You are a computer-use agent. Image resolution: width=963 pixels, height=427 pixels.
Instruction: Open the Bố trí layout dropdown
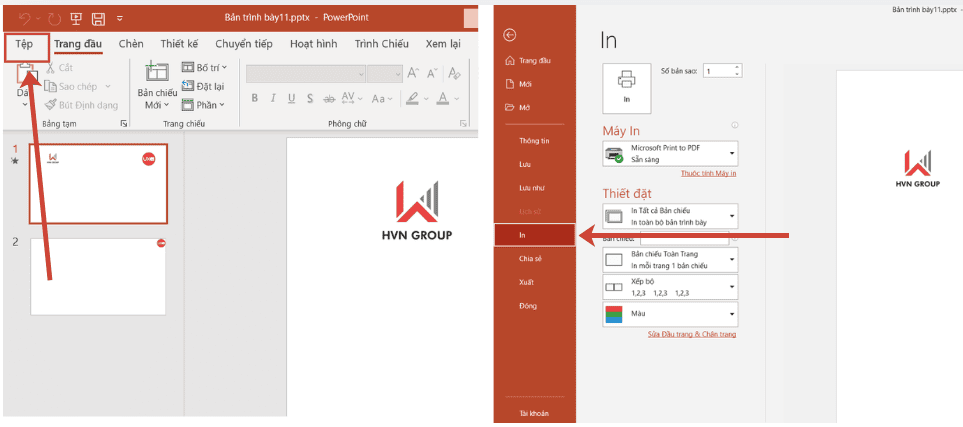205,68
